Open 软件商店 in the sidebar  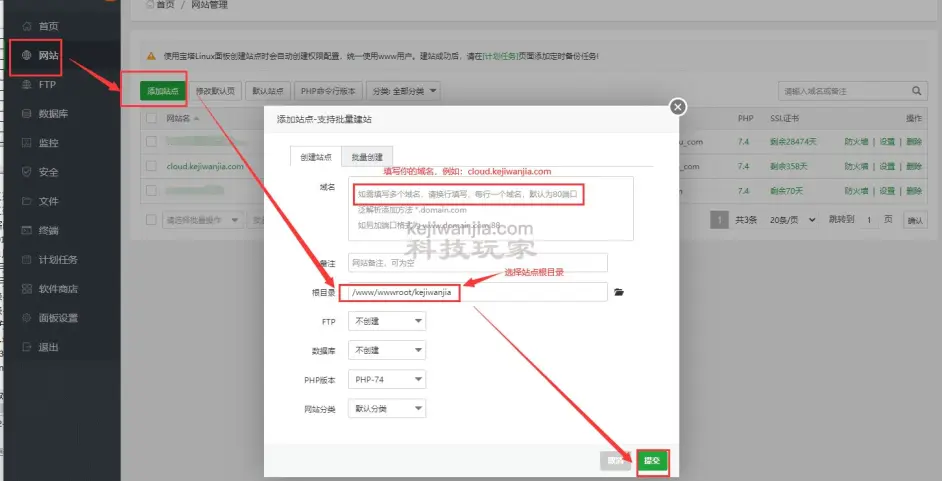pyautogui.click(x=58, y=289)
